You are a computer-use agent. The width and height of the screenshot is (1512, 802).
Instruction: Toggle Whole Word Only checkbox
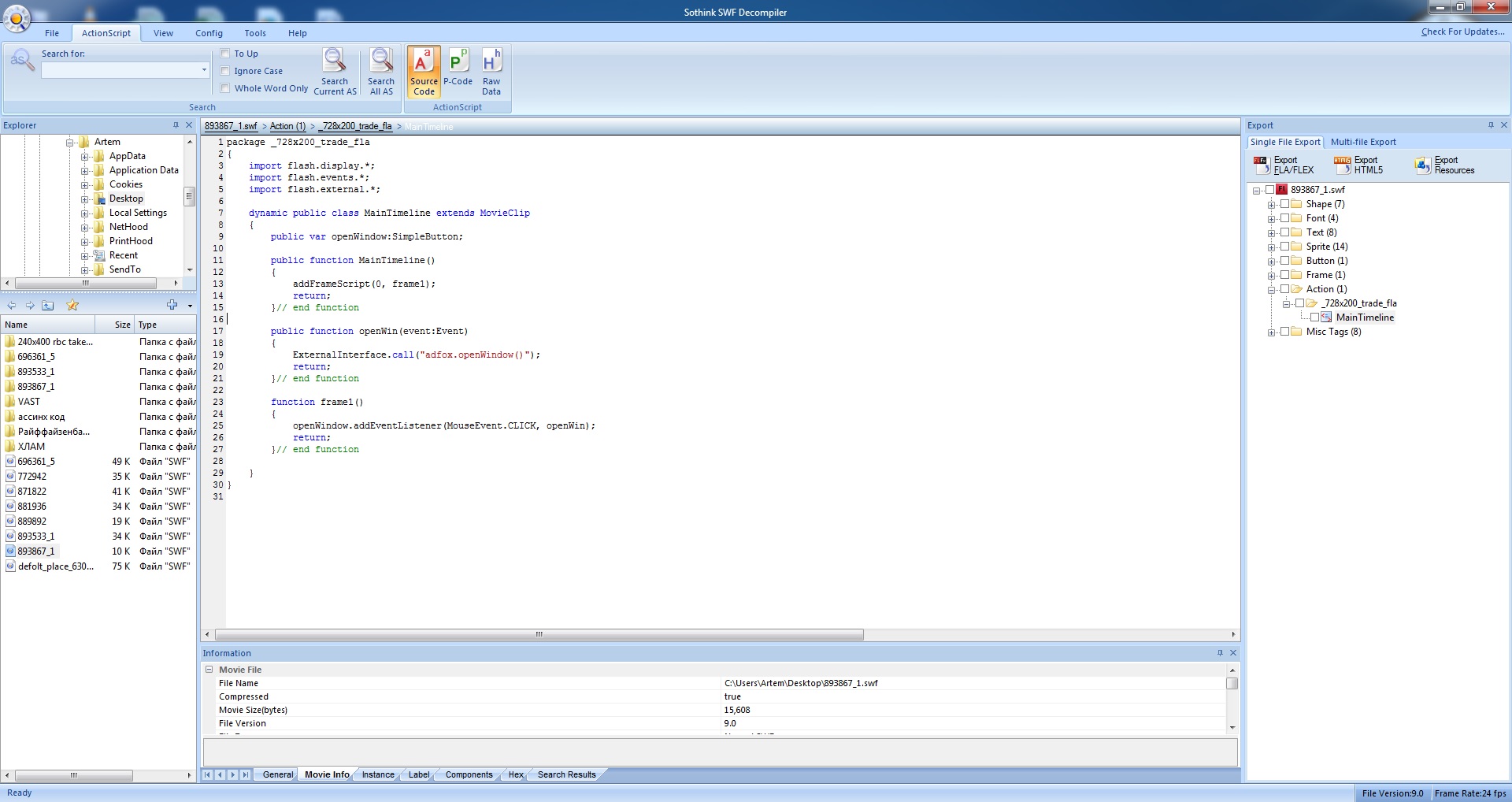pyautogui.click(x=225, y=88)
